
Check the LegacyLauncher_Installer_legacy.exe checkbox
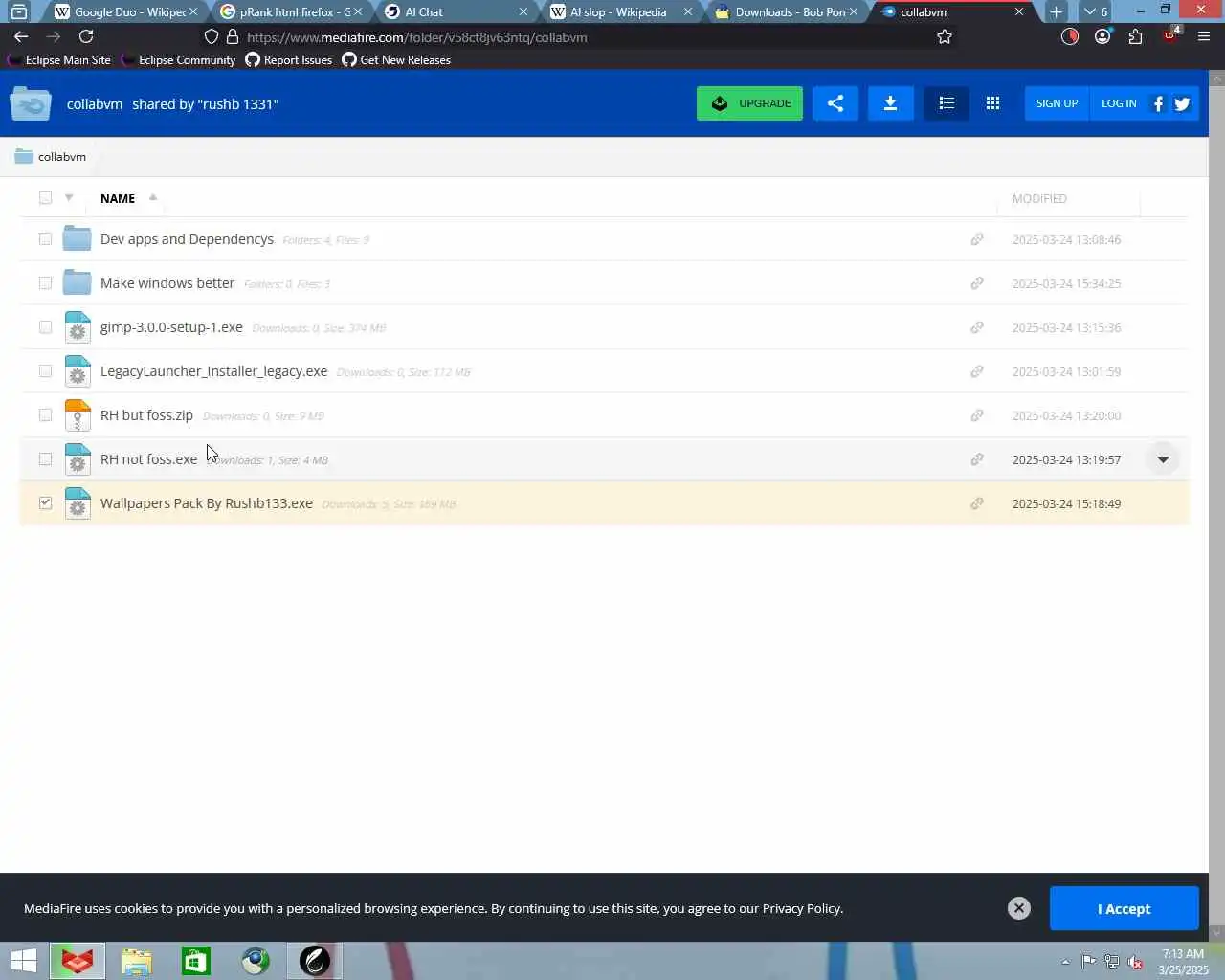[45, 370]
